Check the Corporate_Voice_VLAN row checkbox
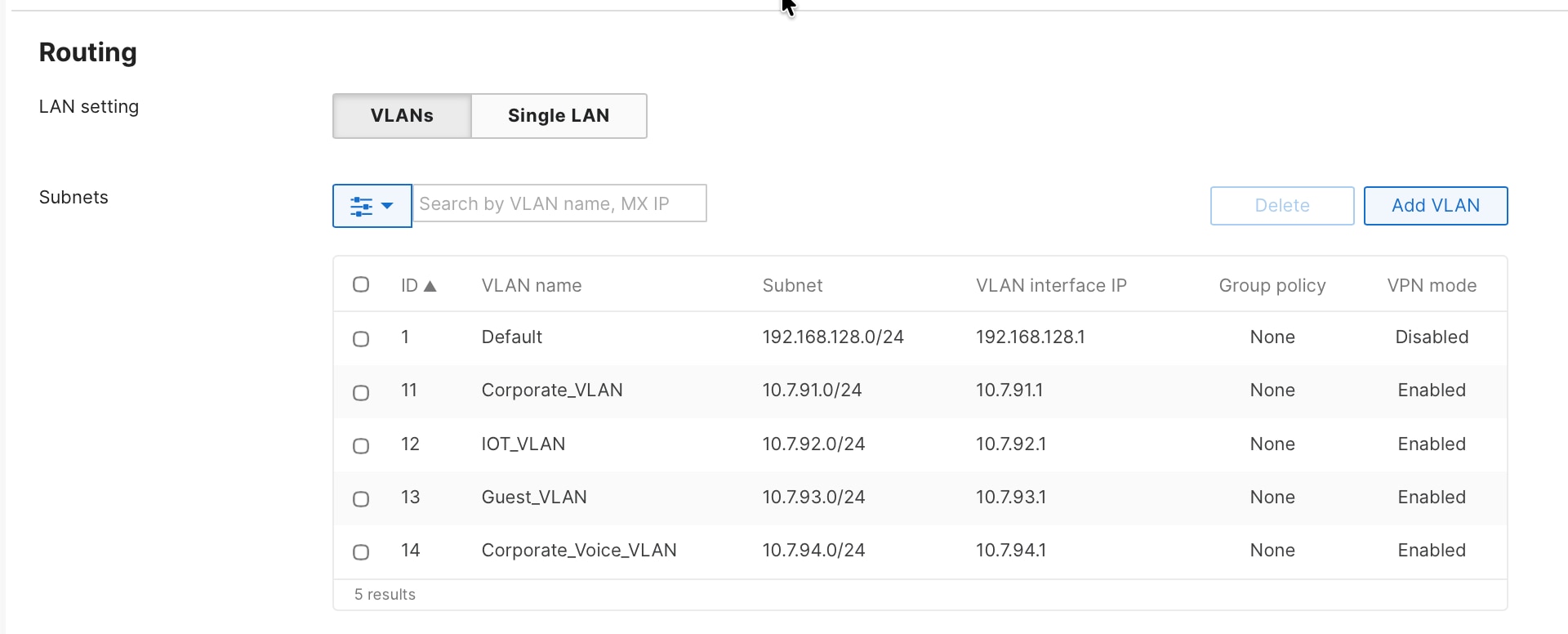The width and height of the screenshot is (1568, 634). [x=361, y=552]
